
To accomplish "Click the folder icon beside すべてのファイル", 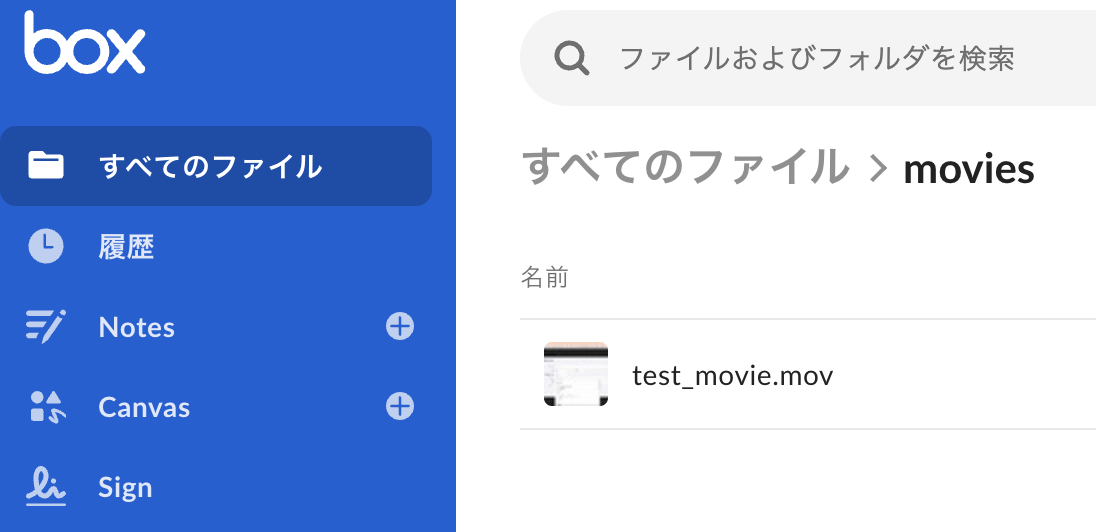I will 45,166.
